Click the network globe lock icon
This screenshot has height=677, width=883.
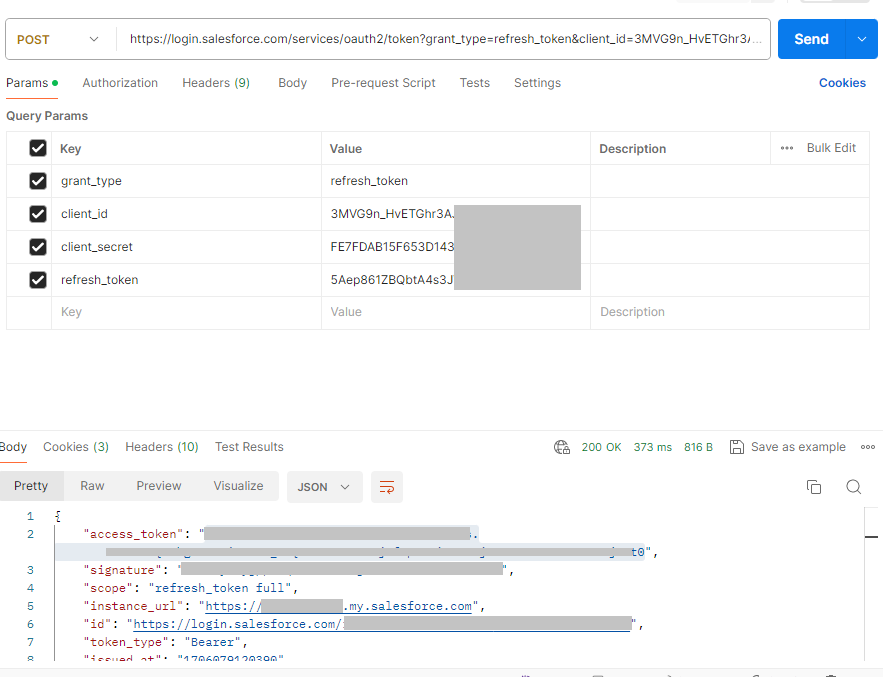(x=561, y=447)
